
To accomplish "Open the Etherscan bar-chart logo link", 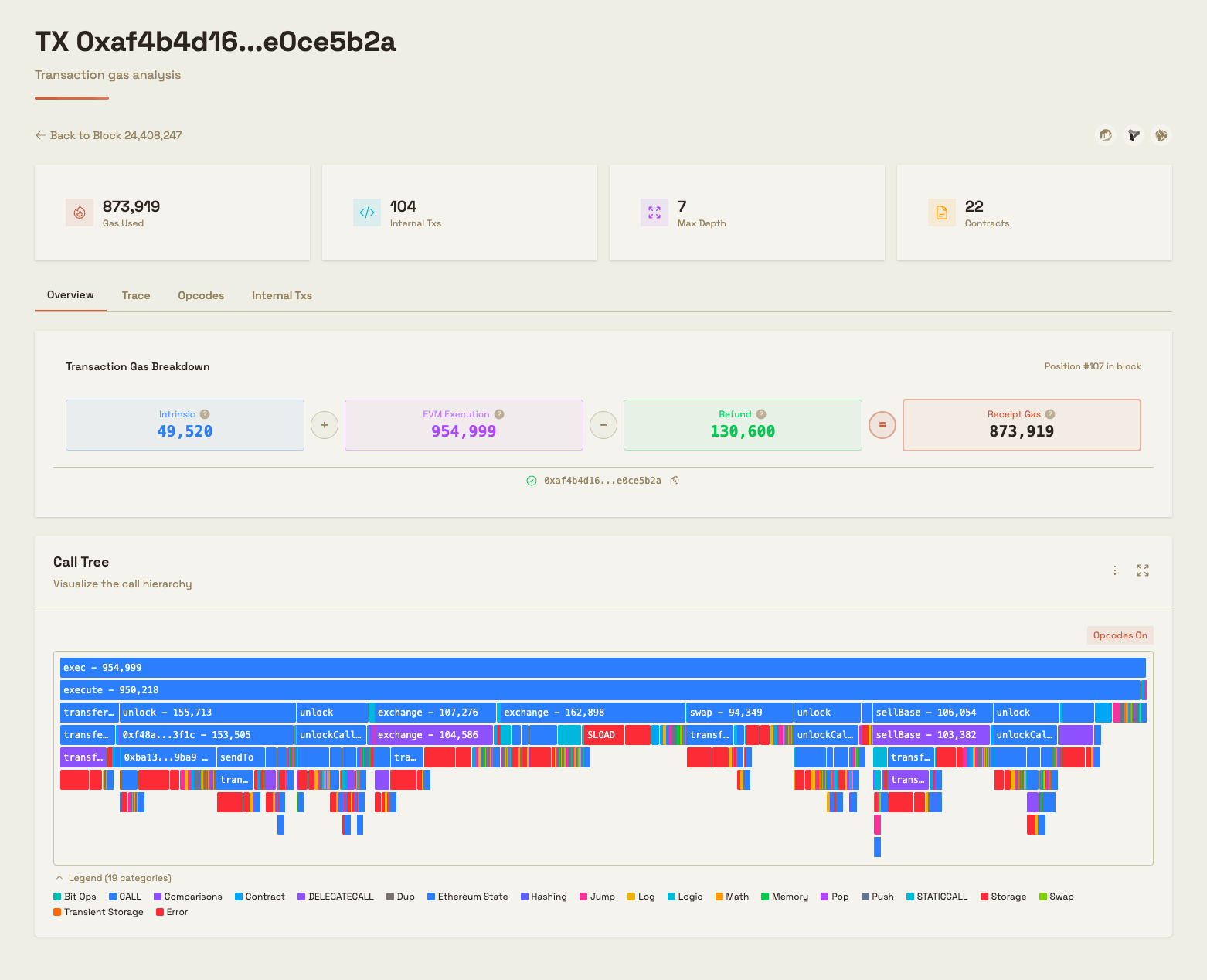I will pyautogui.click(x=1106, y=135).
